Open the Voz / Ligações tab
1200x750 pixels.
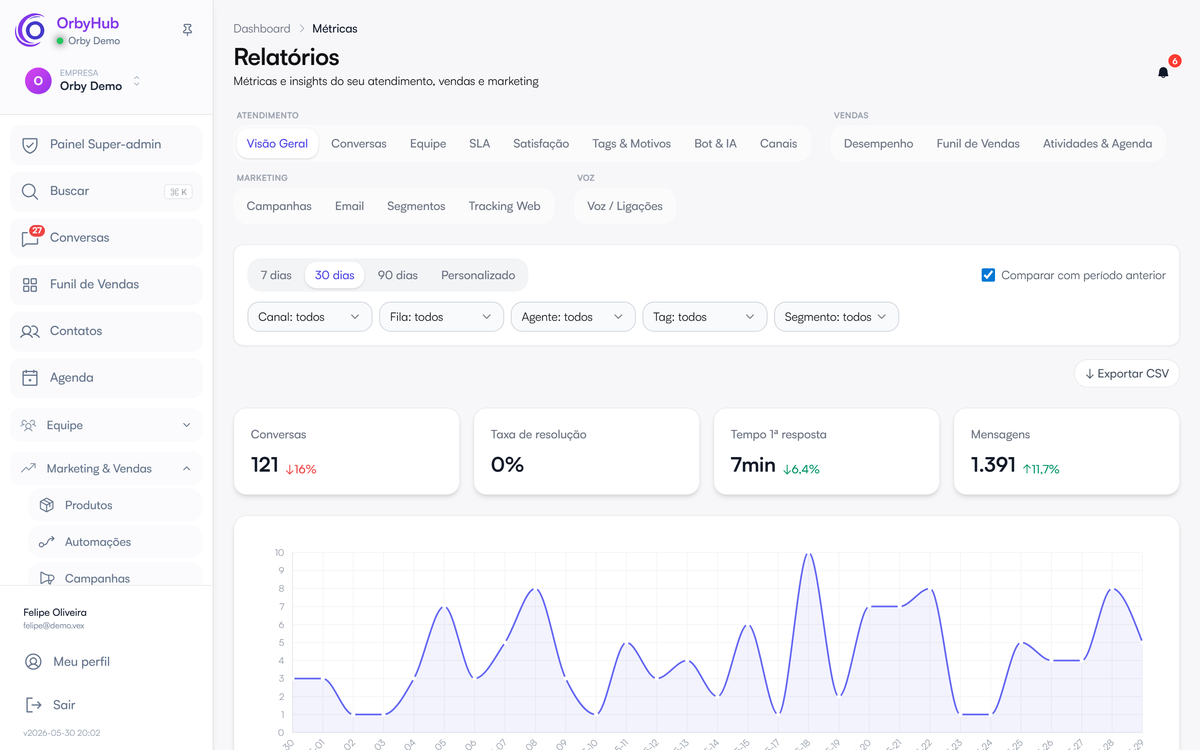tap(625, 206)
